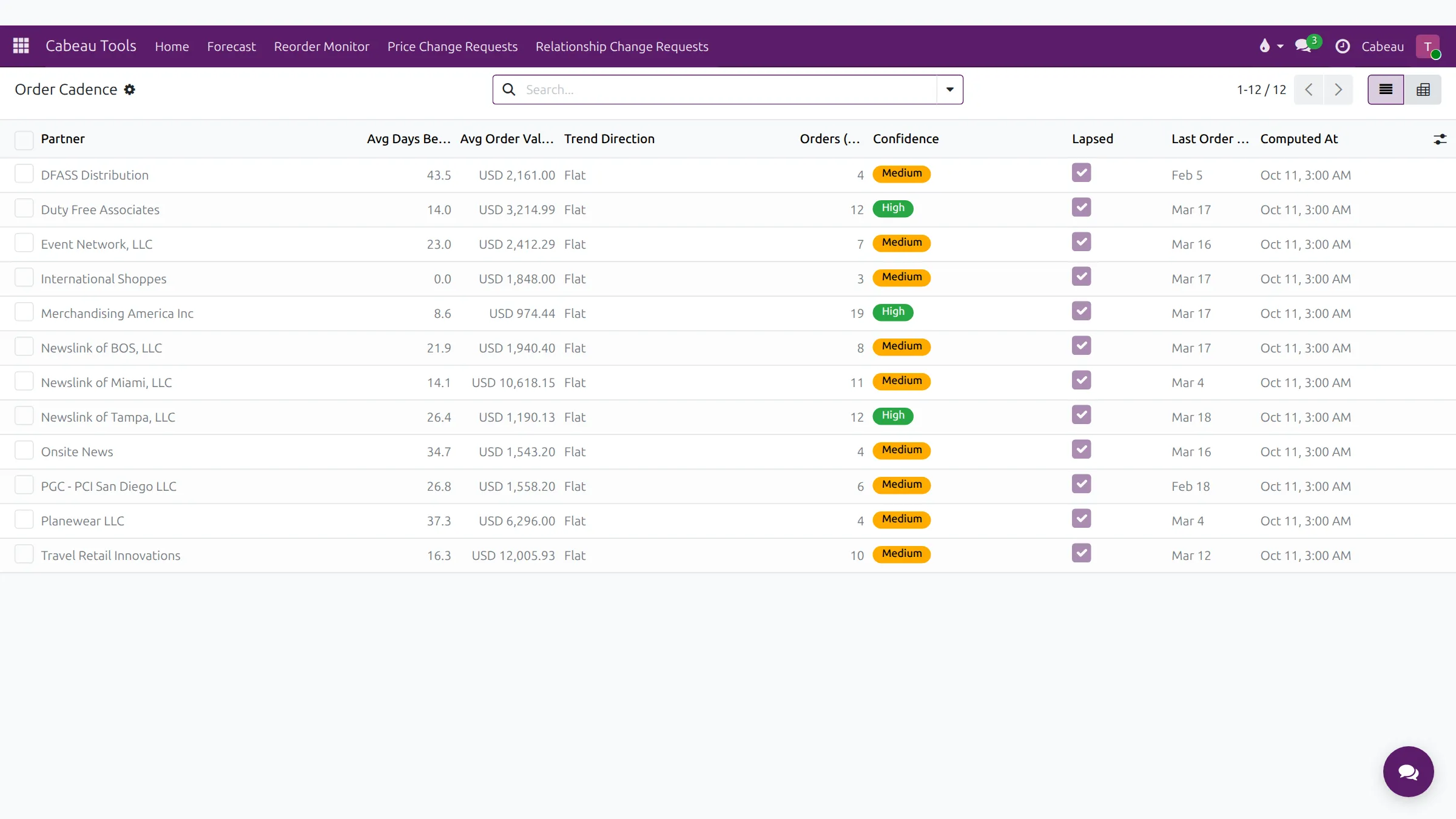
Task: Click the Cabeau company switcher
Action: [1383, 46]
